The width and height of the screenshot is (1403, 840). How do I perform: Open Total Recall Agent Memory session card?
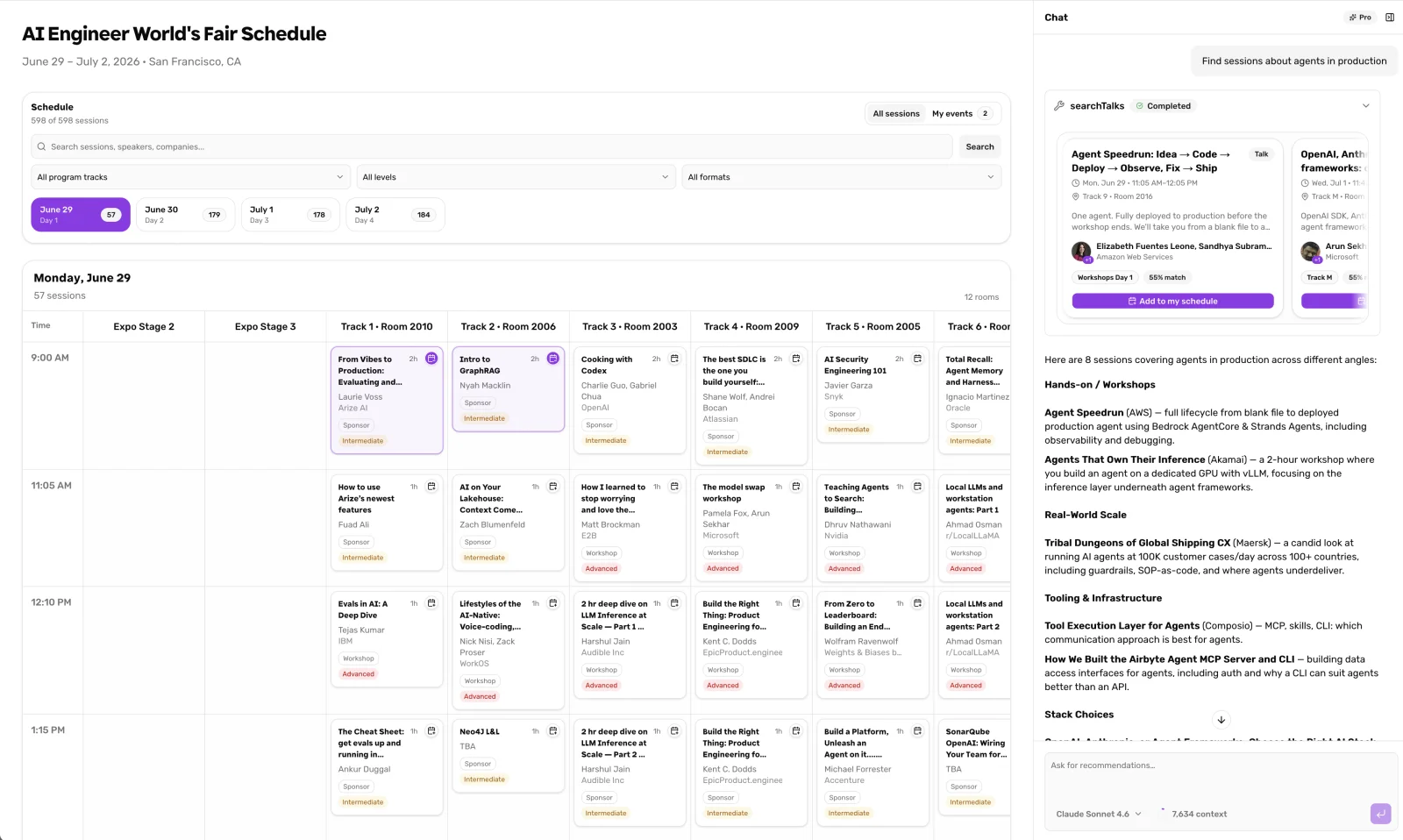(972, 400)
